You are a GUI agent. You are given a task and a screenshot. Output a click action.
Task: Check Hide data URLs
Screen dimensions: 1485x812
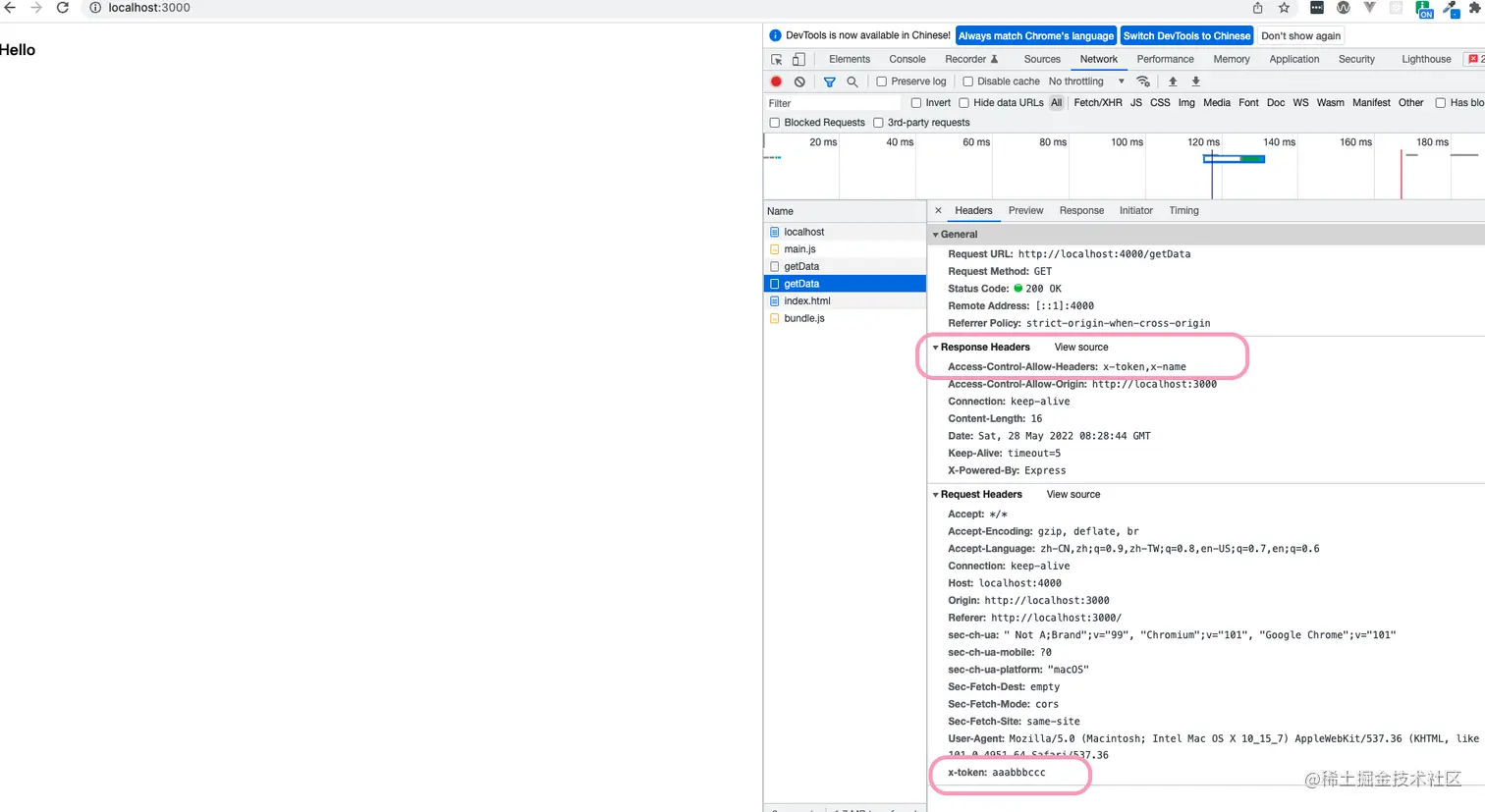tap(963, 103)
